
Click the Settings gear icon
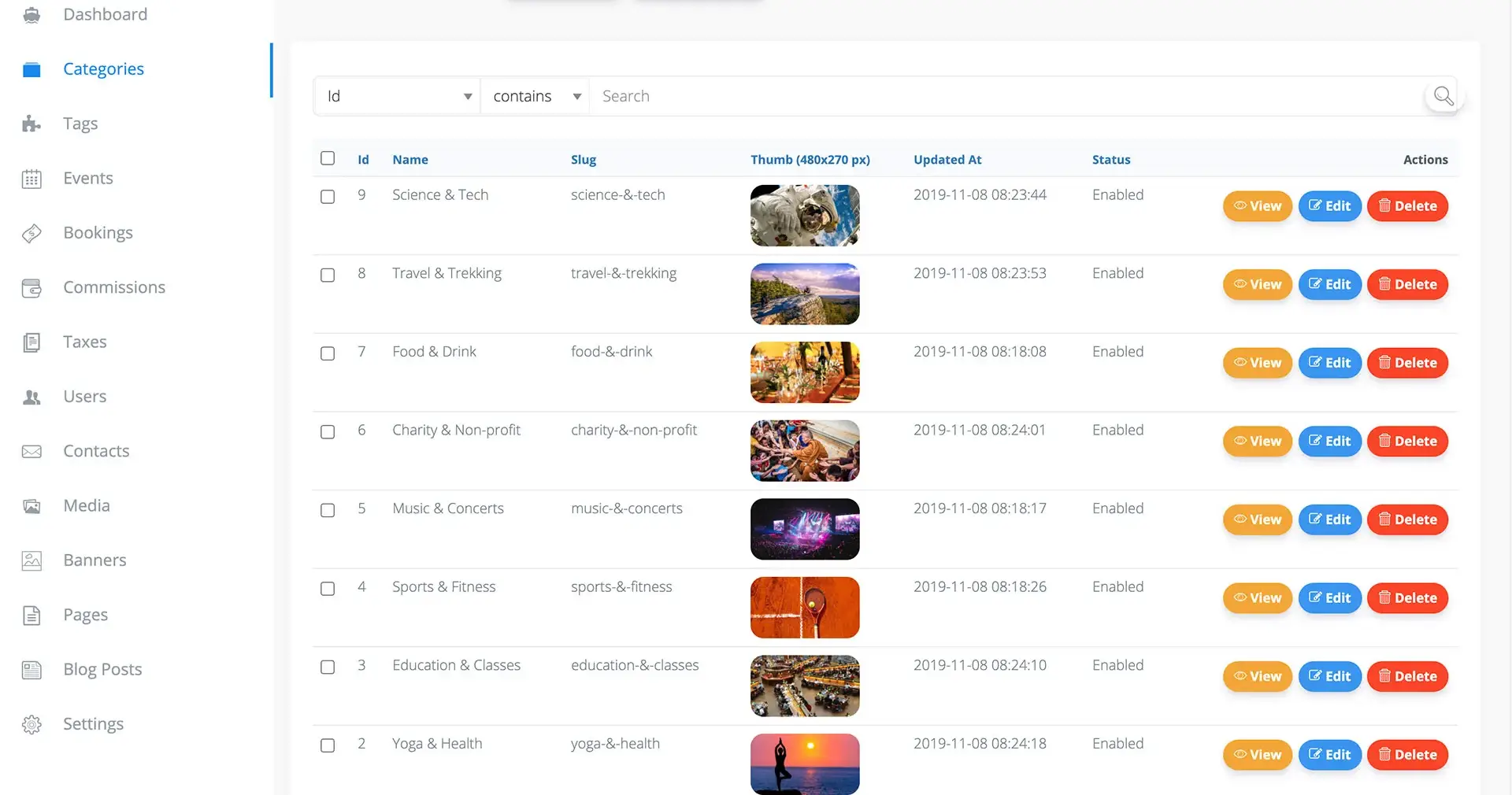pos(31,724)
